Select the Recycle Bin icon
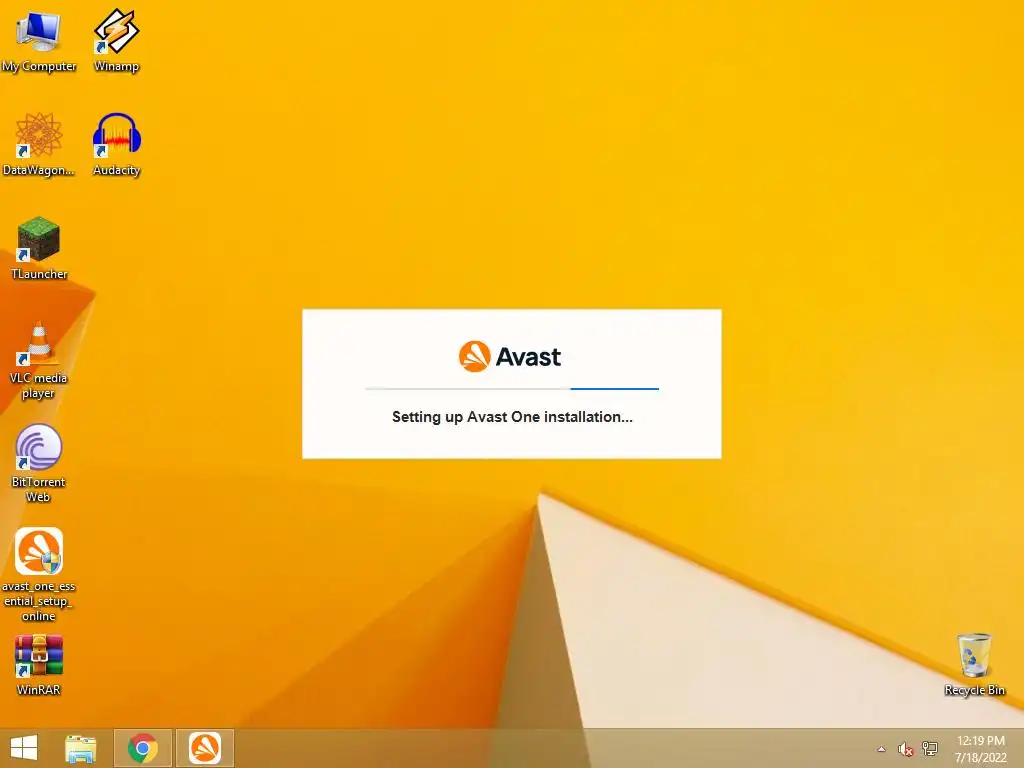Image resolution: width=1024 pixels, height=768 pixels. point(974,664)
